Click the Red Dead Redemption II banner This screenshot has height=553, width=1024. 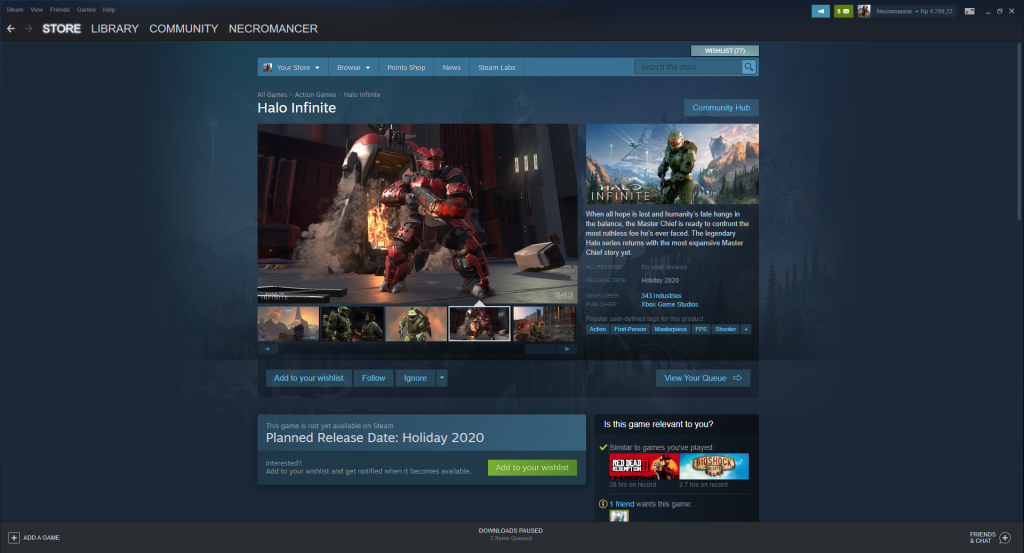click(644, 466)
